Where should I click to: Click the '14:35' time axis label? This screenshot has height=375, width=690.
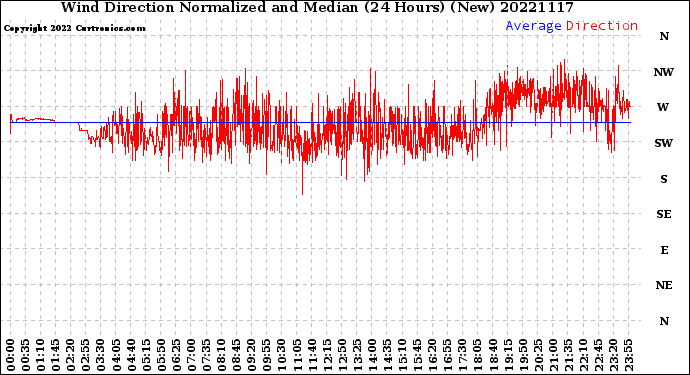pos(387,355)
